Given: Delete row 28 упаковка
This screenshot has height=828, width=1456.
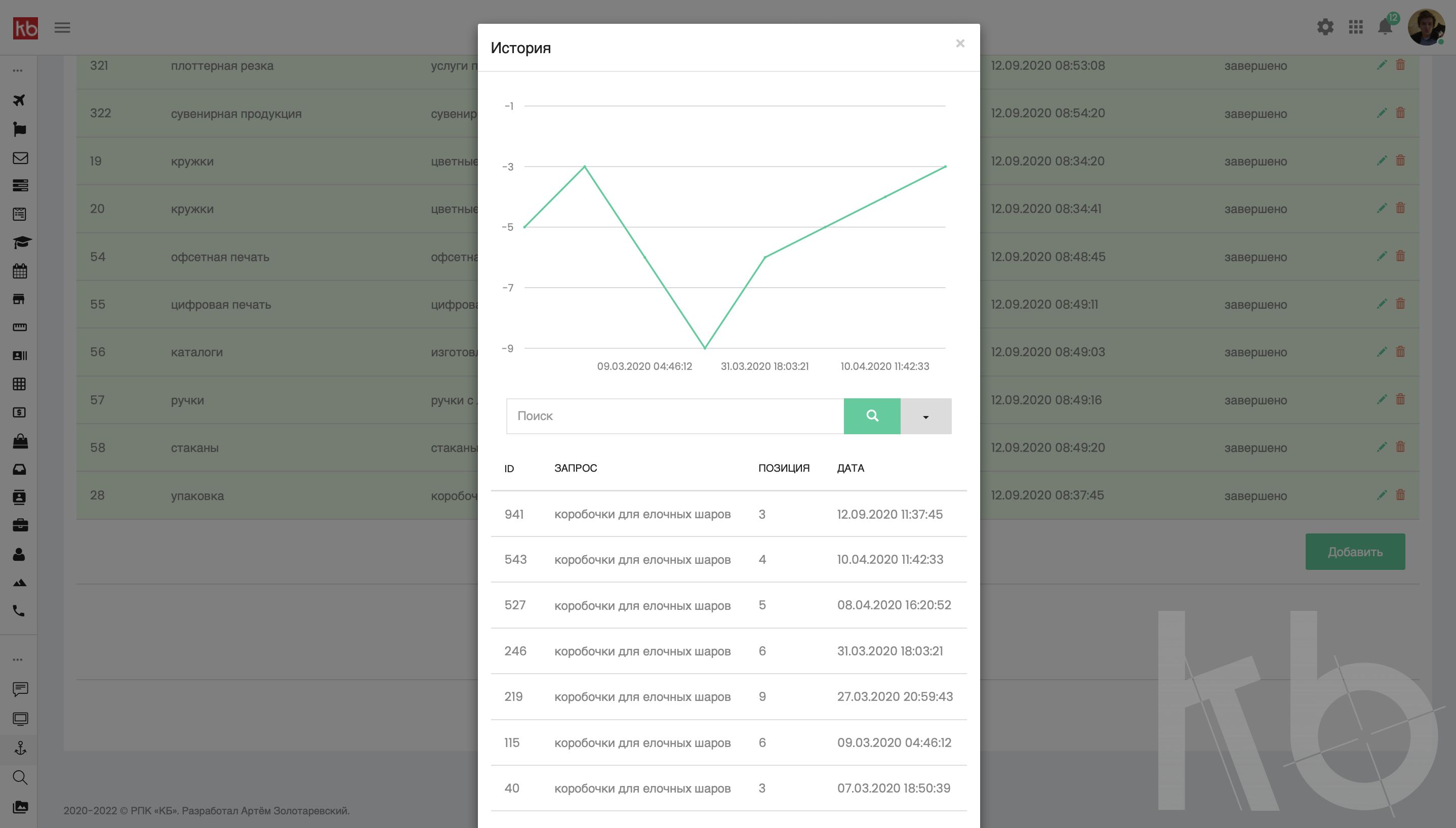Looking at the screenshot, I should click(1400, 495).
